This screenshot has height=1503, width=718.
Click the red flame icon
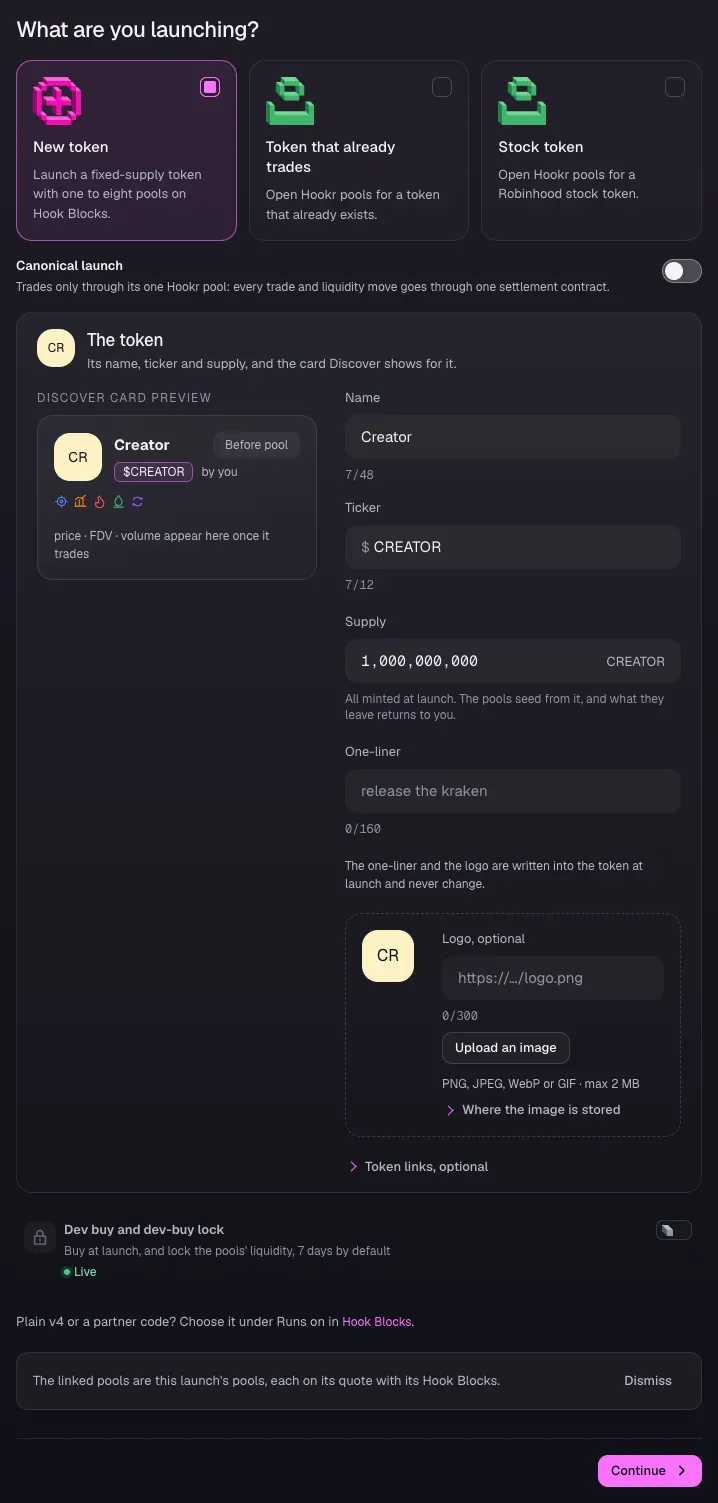tap(99, 501)
